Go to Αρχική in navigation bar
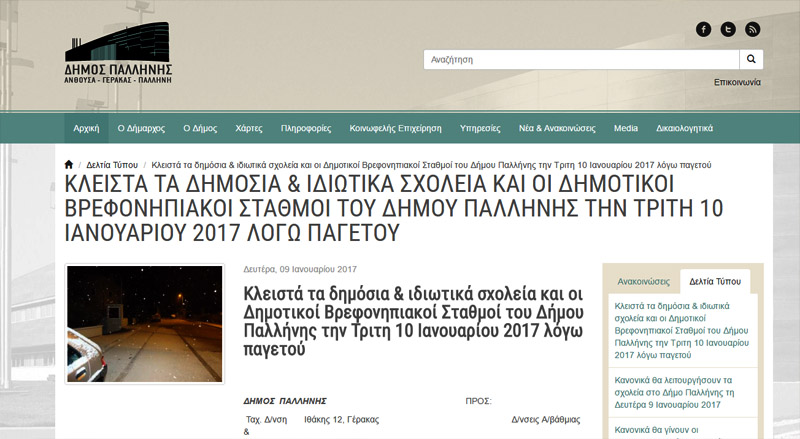The height and width of the screenshot is (439, 800). (87, 129)
